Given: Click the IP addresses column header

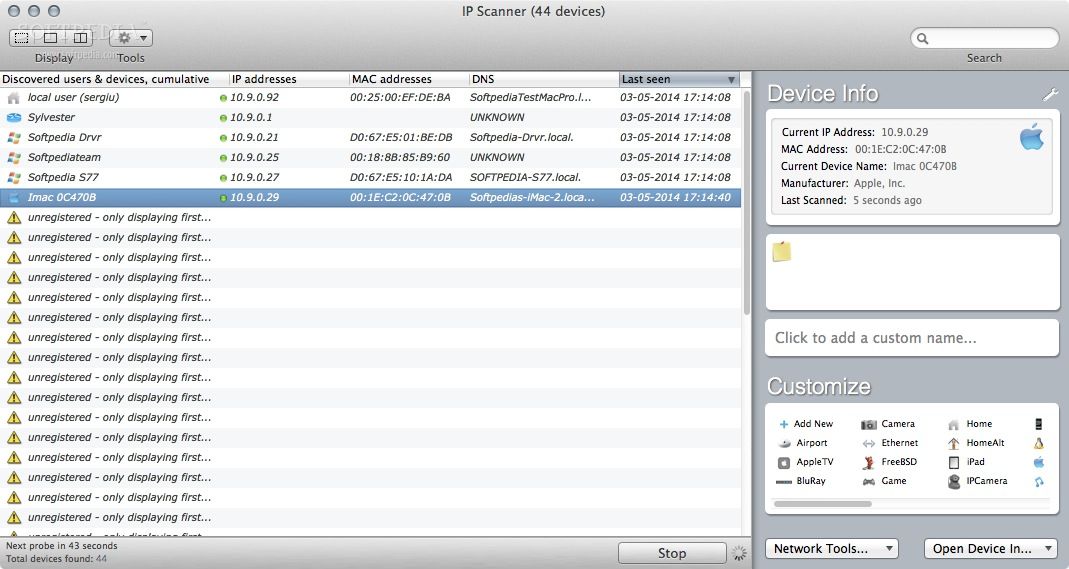Looking at the screenshot, I should pos(288,79).
